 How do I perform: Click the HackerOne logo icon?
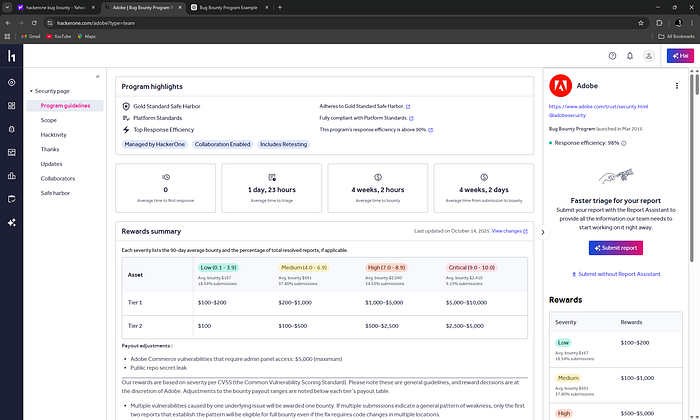[12, 56]
